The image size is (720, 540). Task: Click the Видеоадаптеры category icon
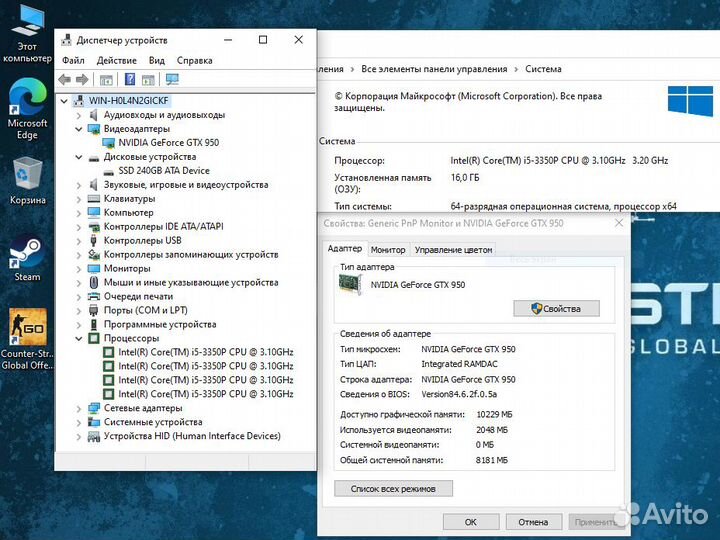(x=94, y=129)
